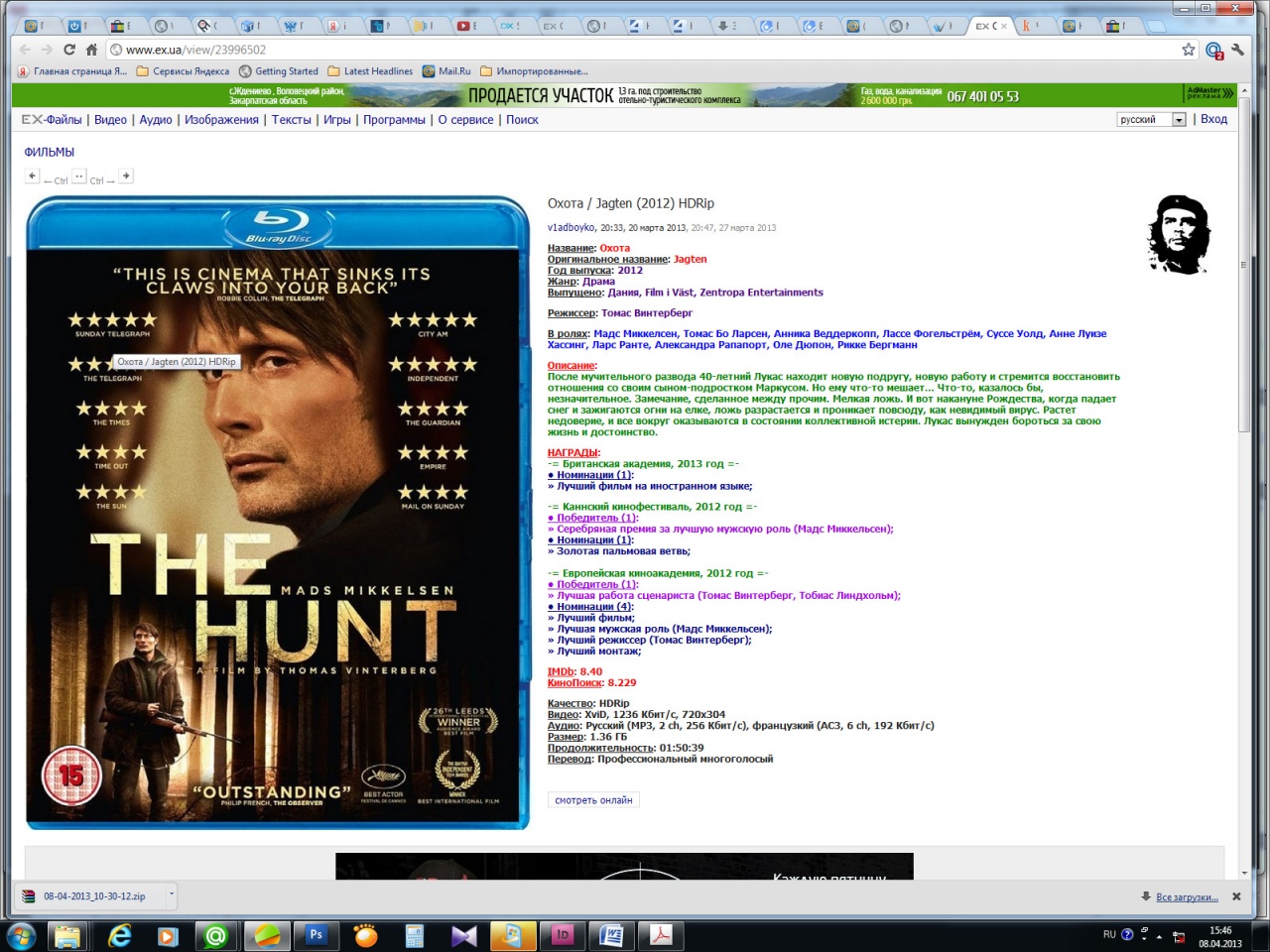Launch Internet Explorer from taskbar
Image resolution: width=1270 pixels, height=952 pixels.
point(119,935)
